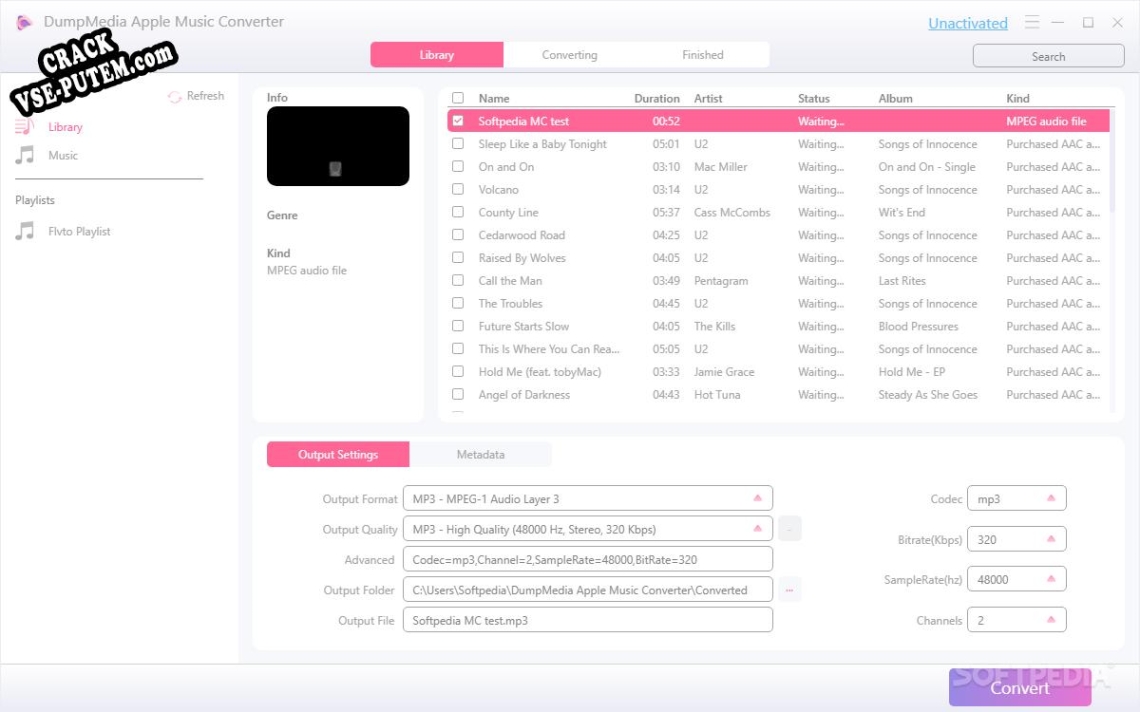
Task: Open the Metadata tab
Action: tap(481, 455)
